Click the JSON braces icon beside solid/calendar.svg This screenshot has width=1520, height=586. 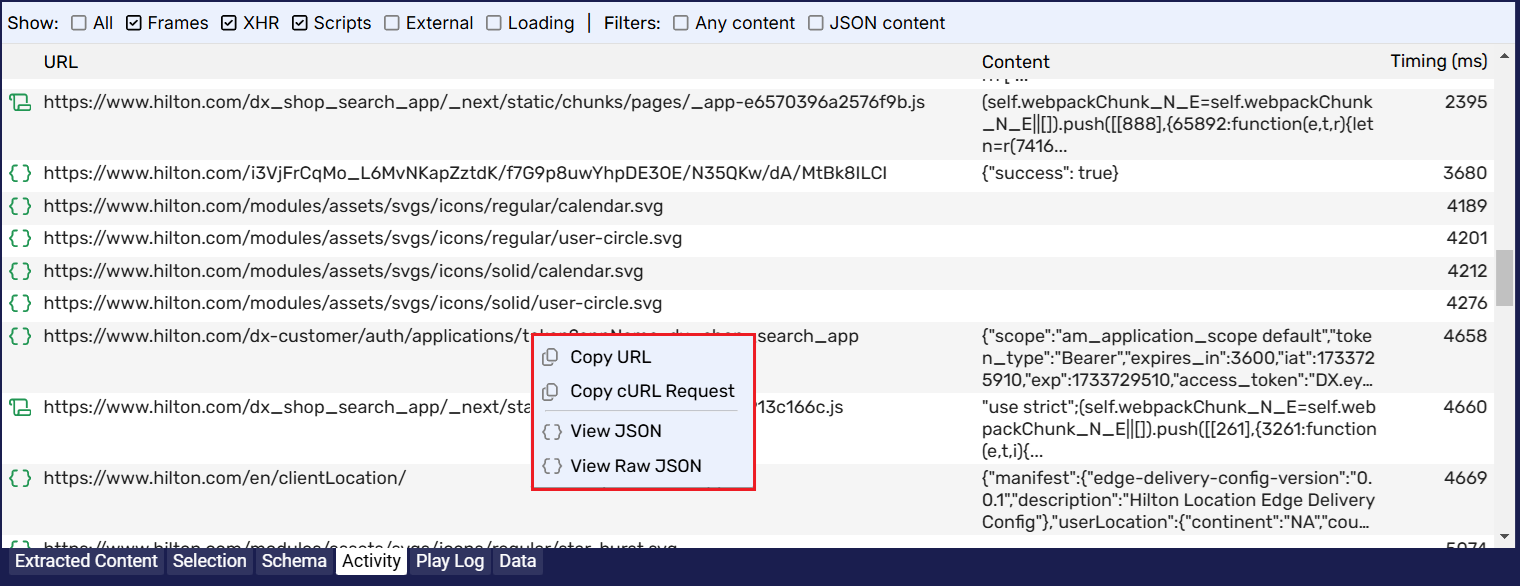click(x=20, y=271)
